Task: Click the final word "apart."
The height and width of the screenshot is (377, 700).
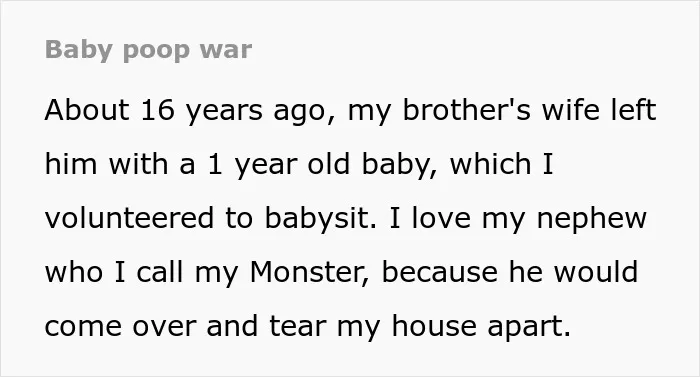Action: click(529, 328)
